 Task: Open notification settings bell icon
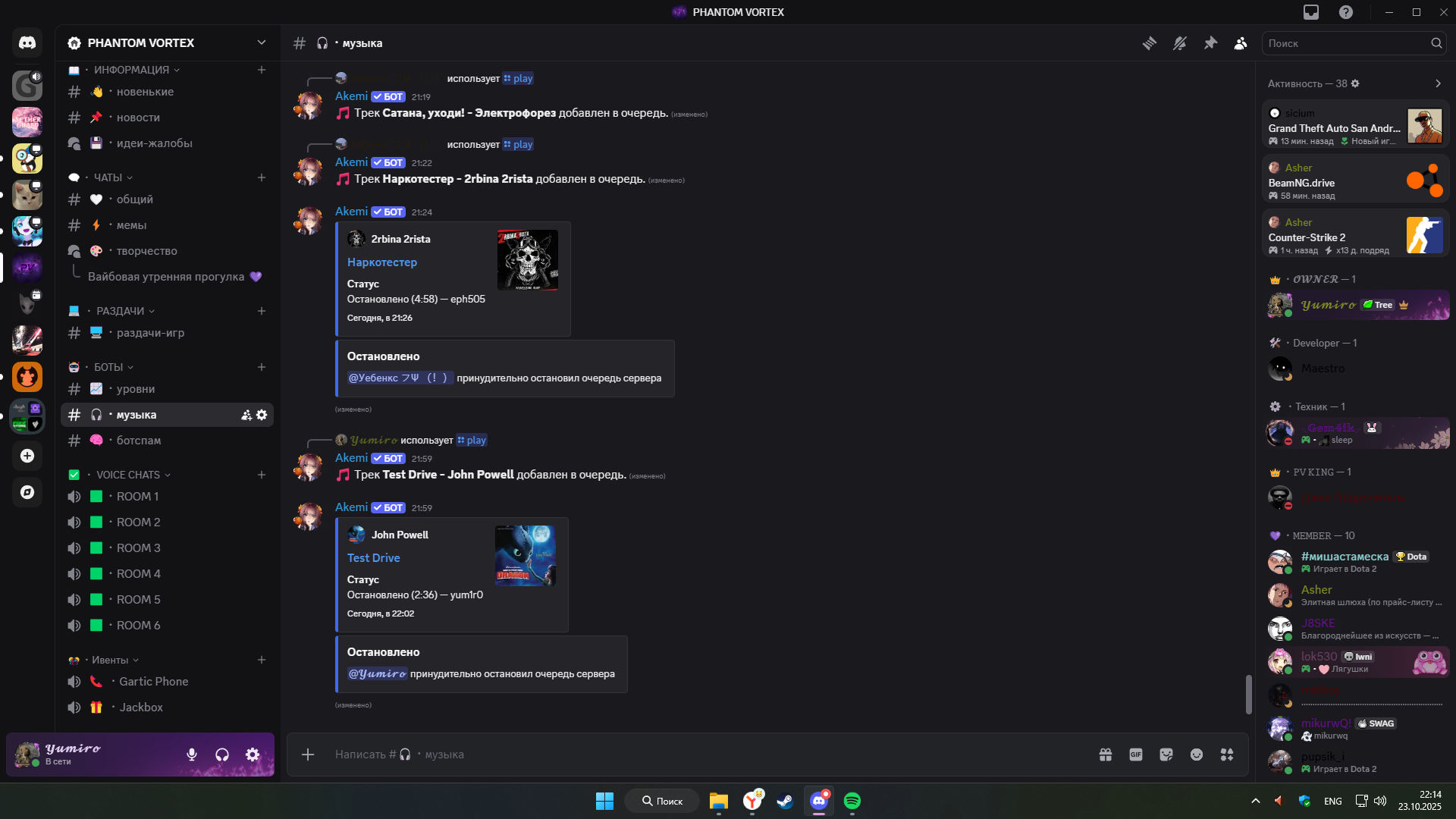point(1180,43)
